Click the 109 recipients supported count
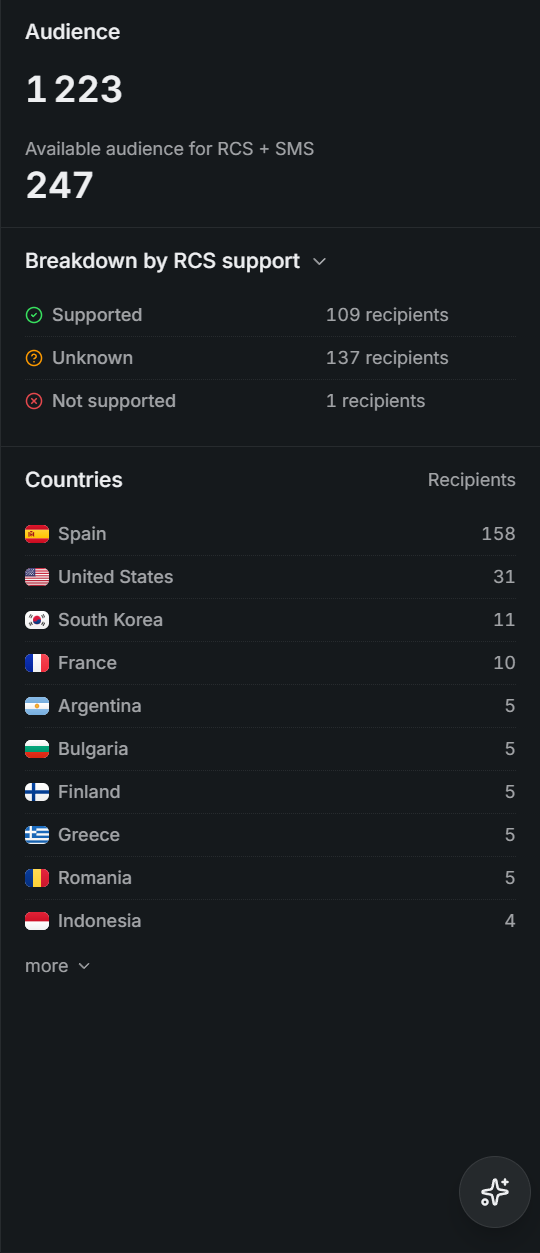 (387, 315)
